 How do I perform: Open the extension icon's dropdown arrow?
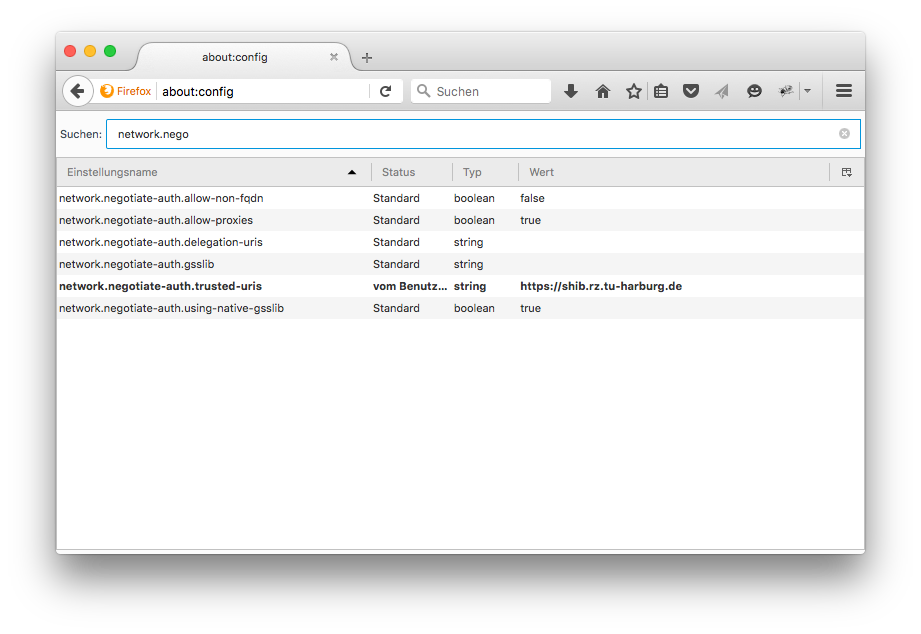[807, 91]
